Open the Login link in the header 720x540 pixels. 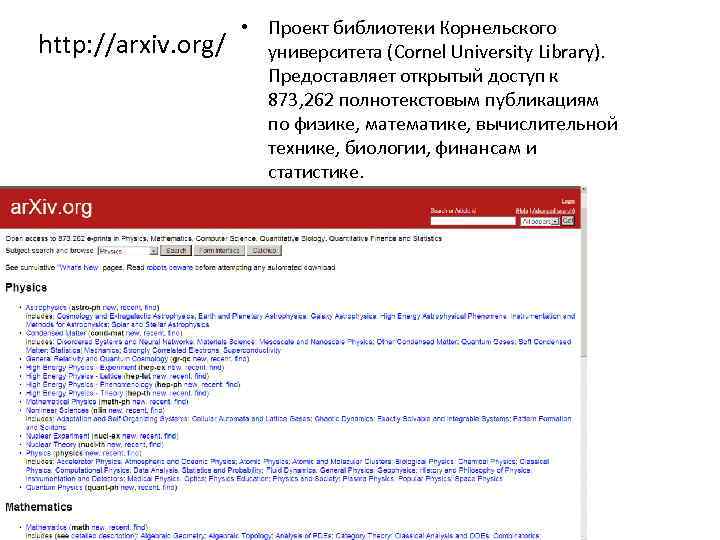(568, 202)
